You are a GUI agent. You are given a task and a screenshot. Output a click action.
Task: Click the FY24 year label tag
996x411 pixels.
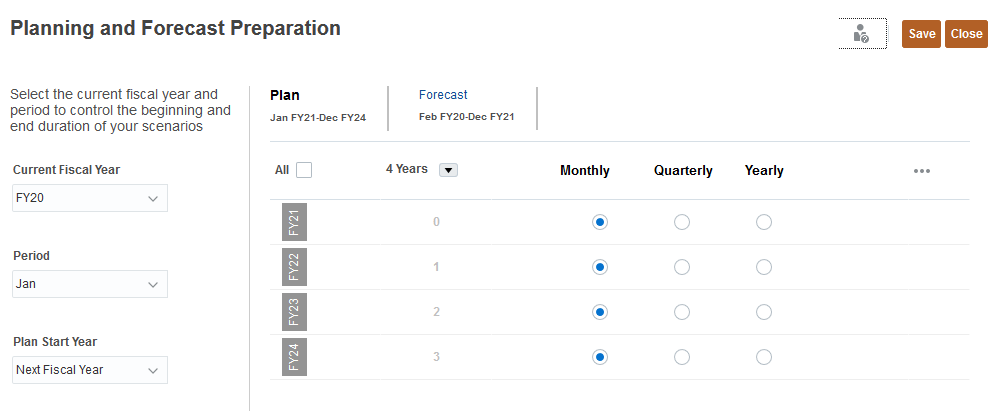(294, 357)
